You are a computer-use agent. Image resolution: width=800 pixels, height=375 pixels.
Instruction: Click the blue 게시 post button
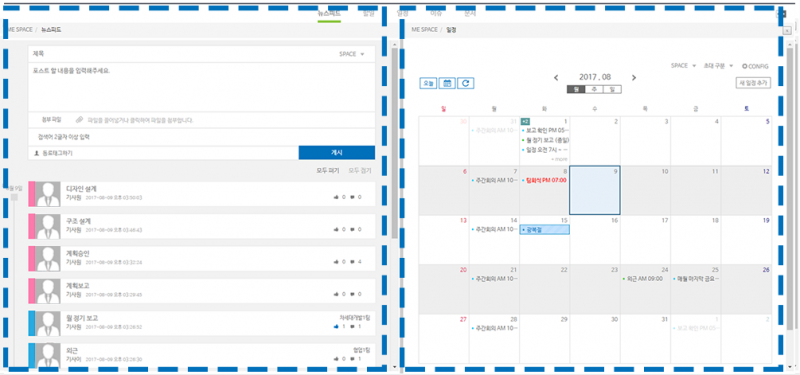tap(337, 153)
